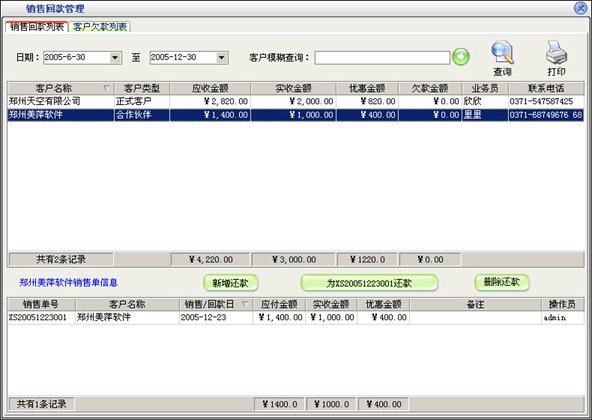Click 为XS20051223001还款 button
Viewport: 592px width, 420px height.
pos(369,283)
